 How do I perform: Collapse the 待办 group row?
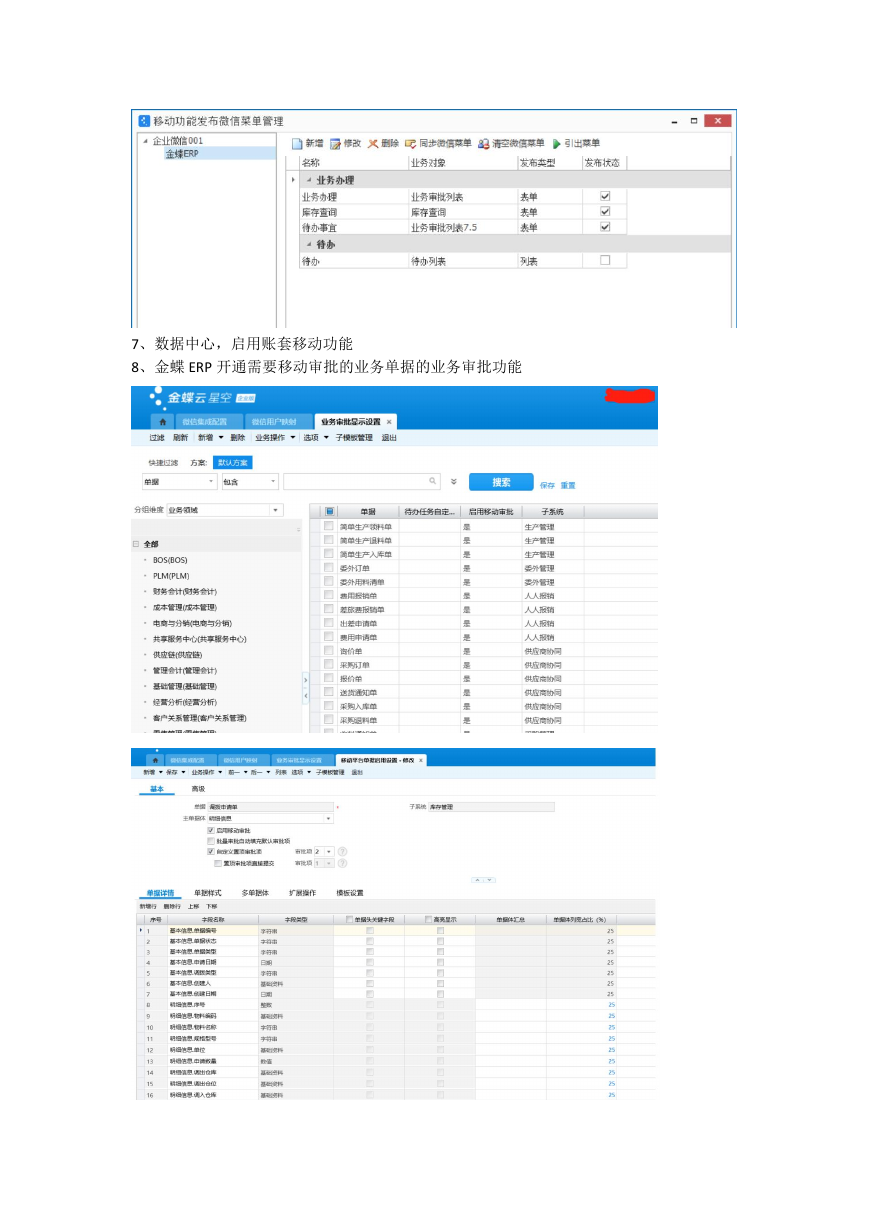309,244
